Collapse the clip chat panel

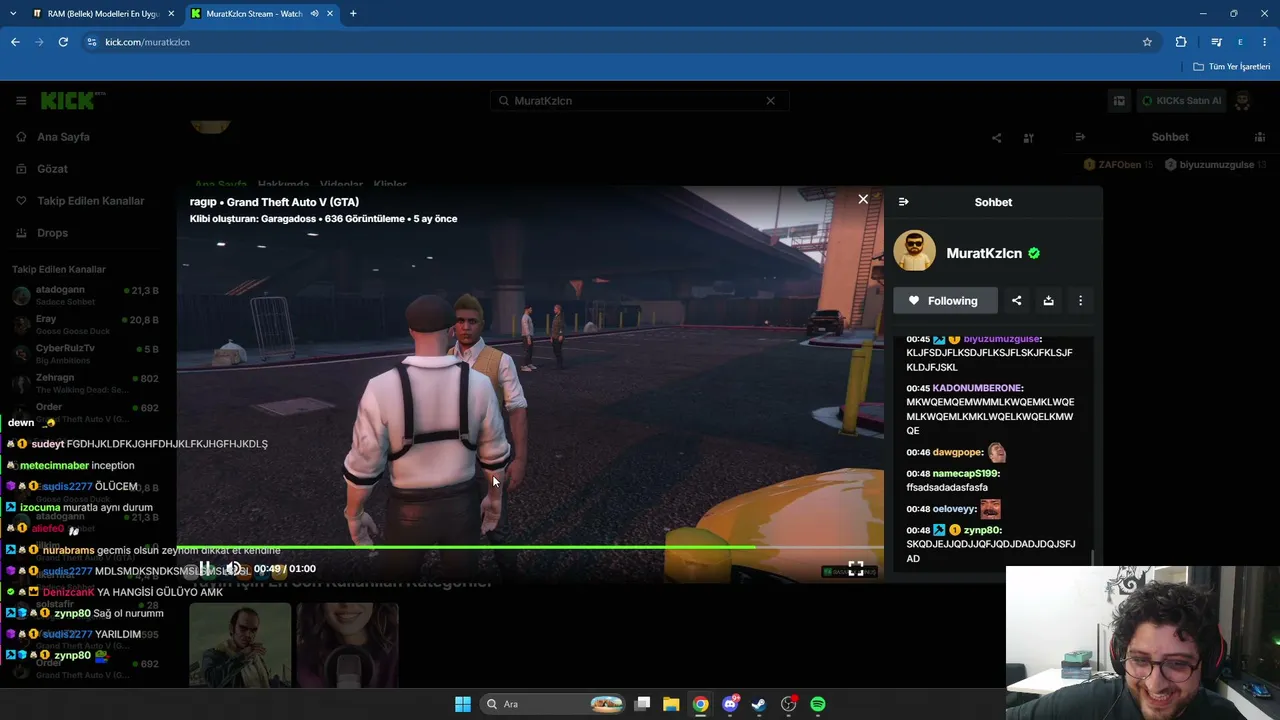coord(904,202)
